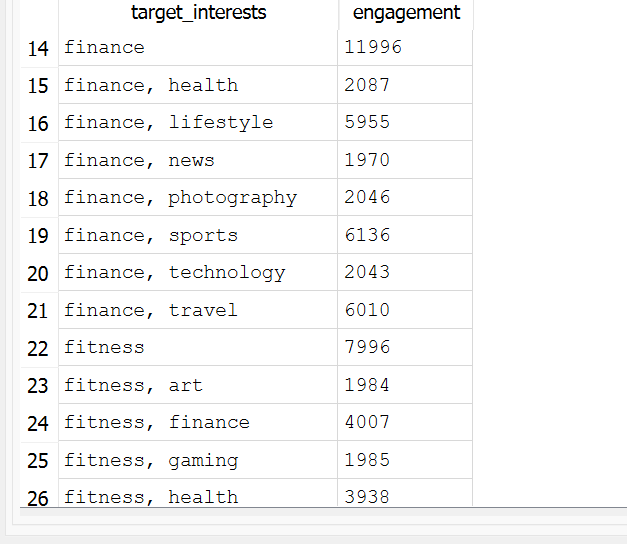Image resolution: width=627 pixels, height=544 pixels.
Task: Select row number 25 header
Action: (x=38, y=460)
